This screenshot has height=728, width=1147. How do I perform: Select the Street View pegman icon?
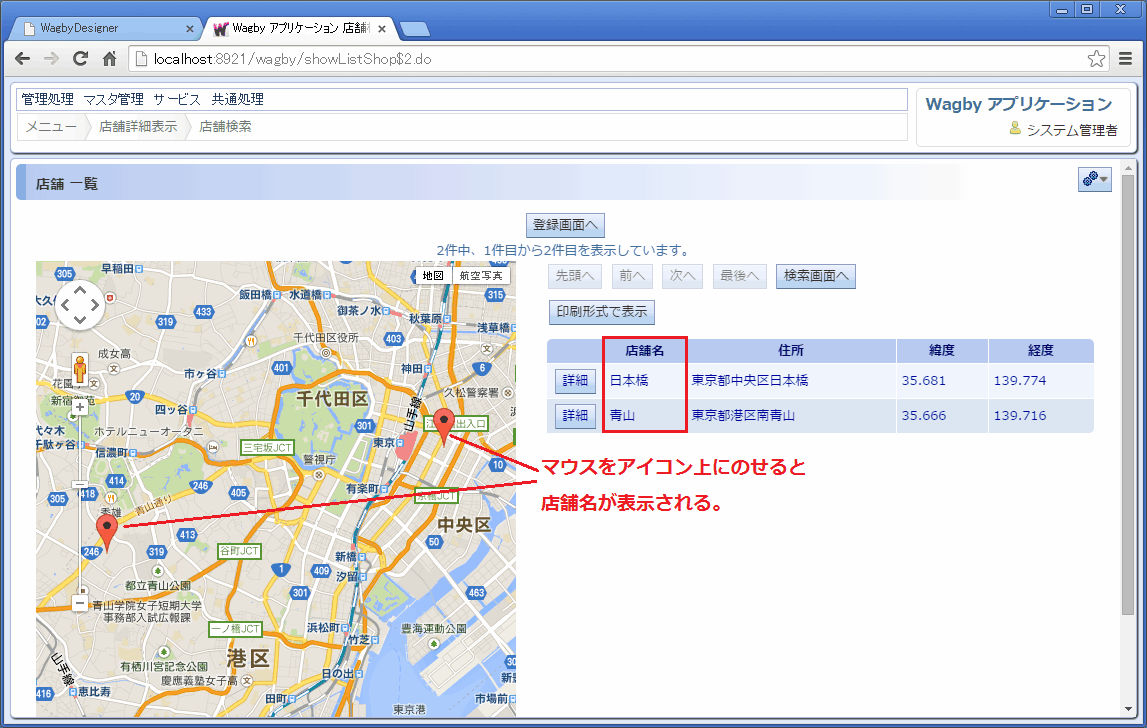80,368
